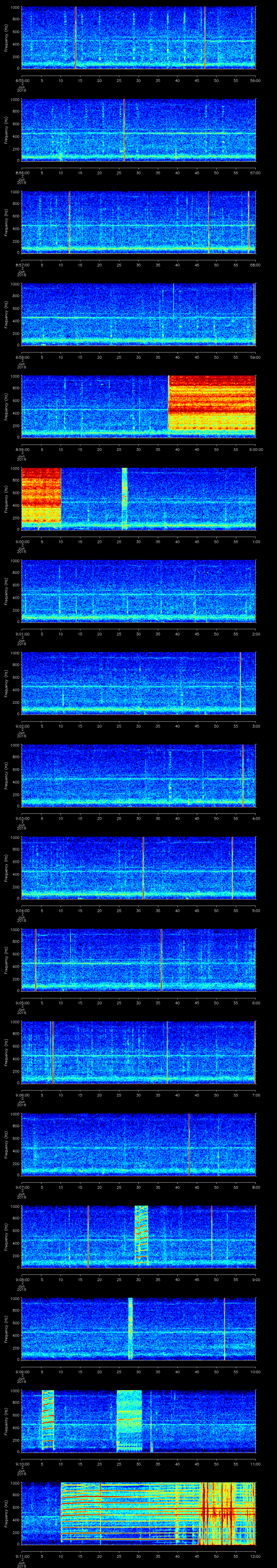This screenshot has width=277, height=1568.
Task: Select the "9:06:00" time axis label
Action: tap(22, 1095)
